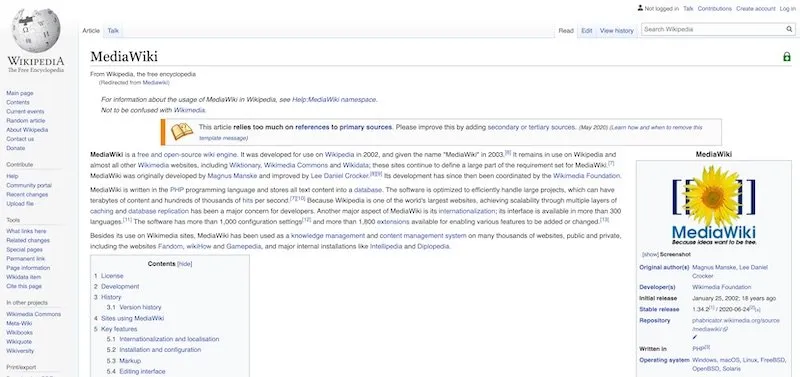Open Wikidata item link
Image resolution: width=800 pixels, height=377 pixels.
(x=23, y=278)
